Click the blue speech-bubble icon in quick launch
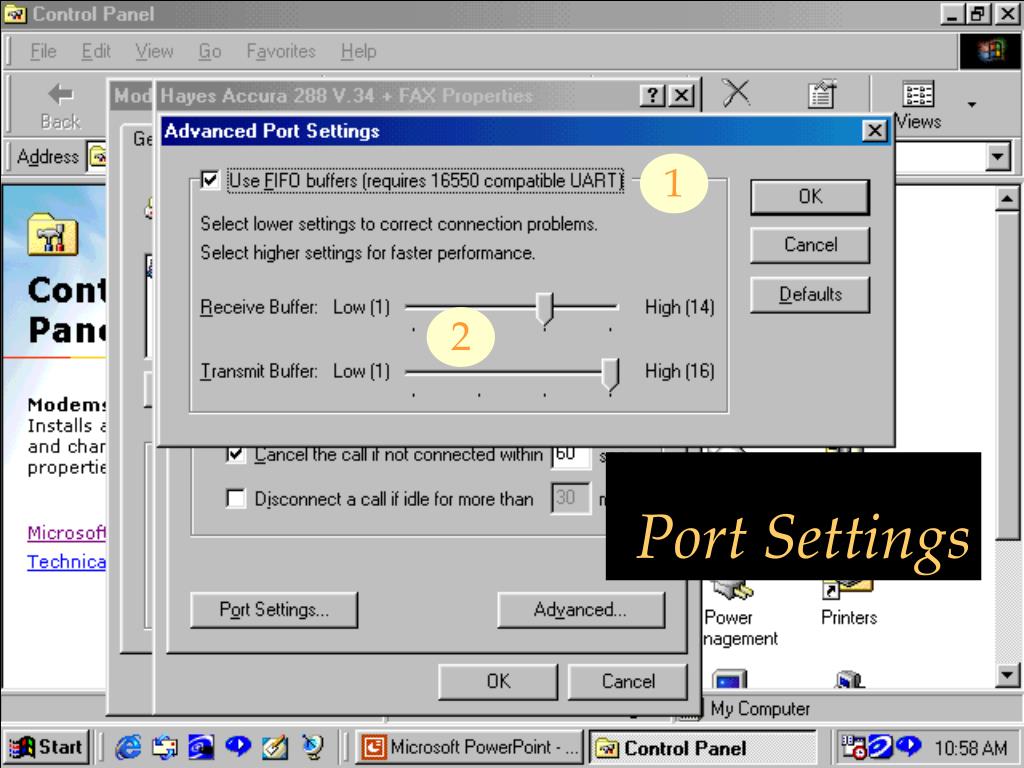 (x=238, y=746)
